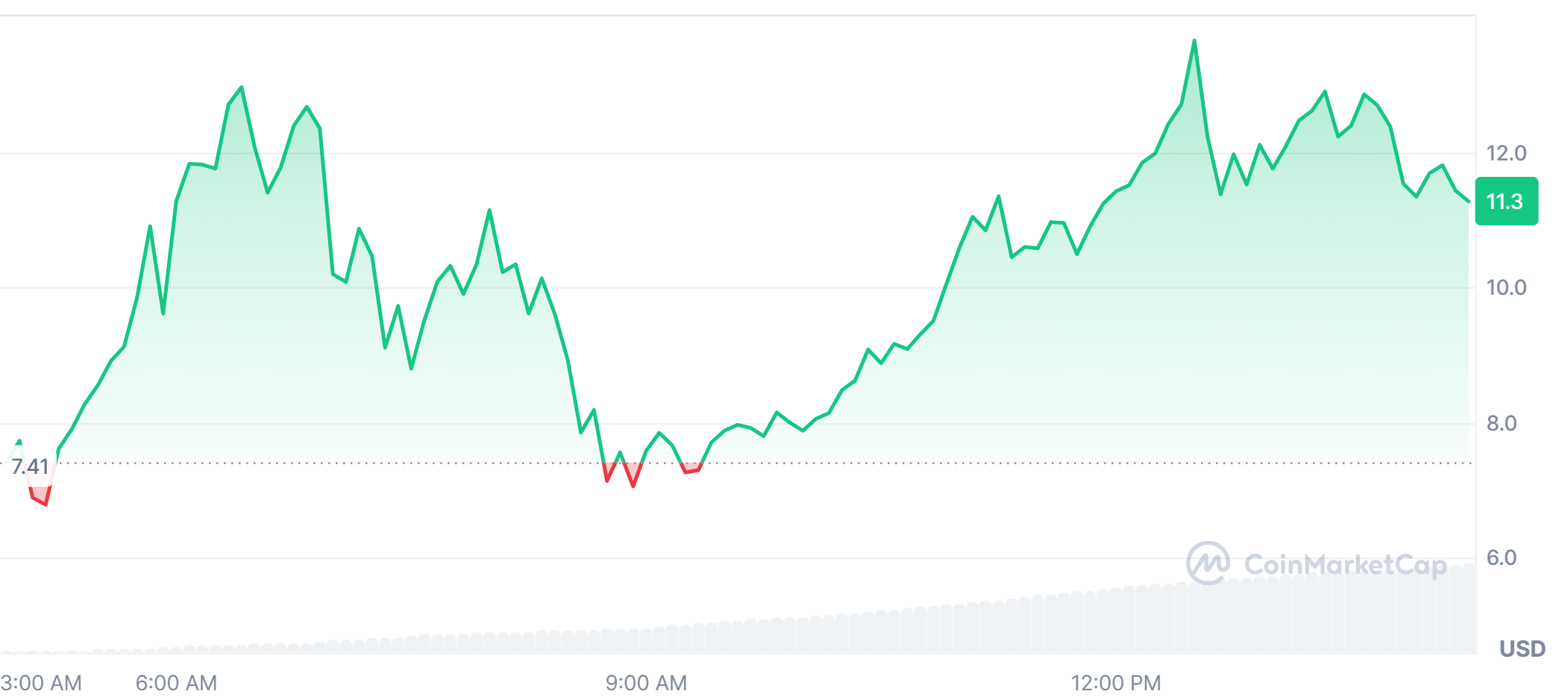1568x700 pixels.
Task: Select the 10.0 y-axis price label
Action: 1506,288
